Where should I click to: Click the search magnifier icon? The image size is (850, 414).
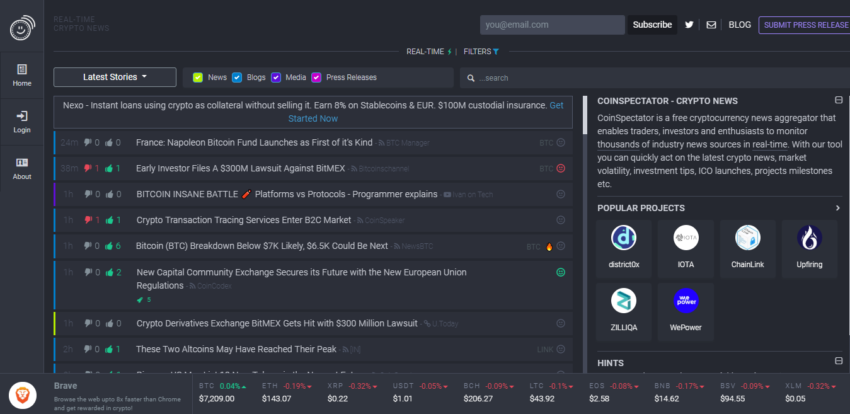(471, 78)
